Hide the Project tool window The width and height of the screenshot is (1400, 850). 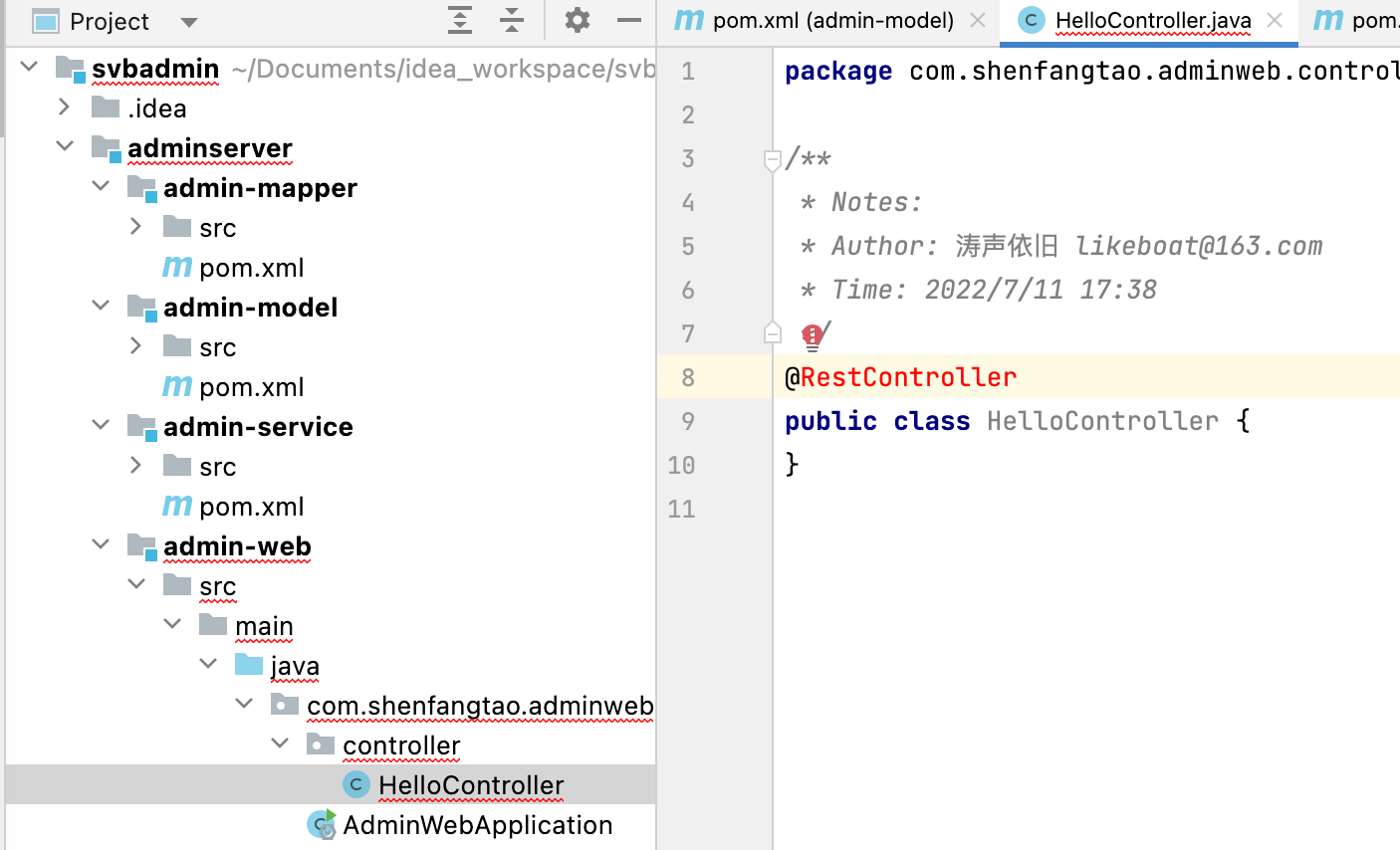(629, 20)
